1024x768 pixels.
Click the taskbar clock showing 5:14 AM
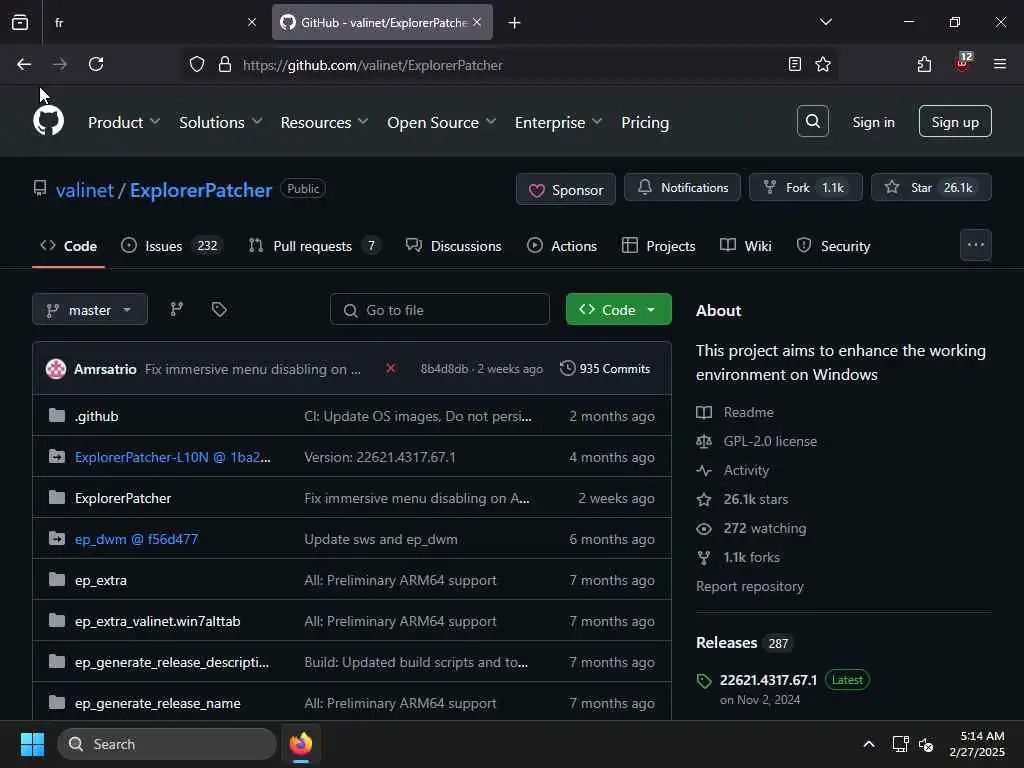pyautogui.click(x=978, y=744)
